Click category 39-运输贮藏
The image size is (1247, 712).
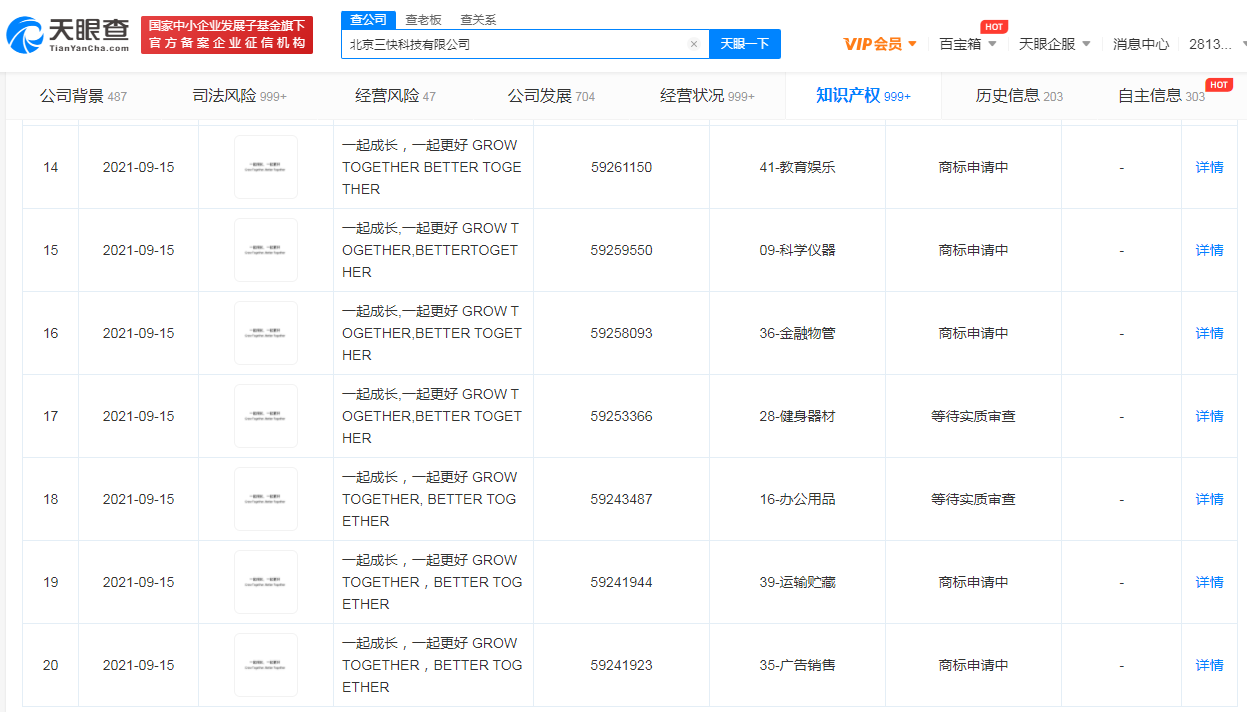point(797,582)
